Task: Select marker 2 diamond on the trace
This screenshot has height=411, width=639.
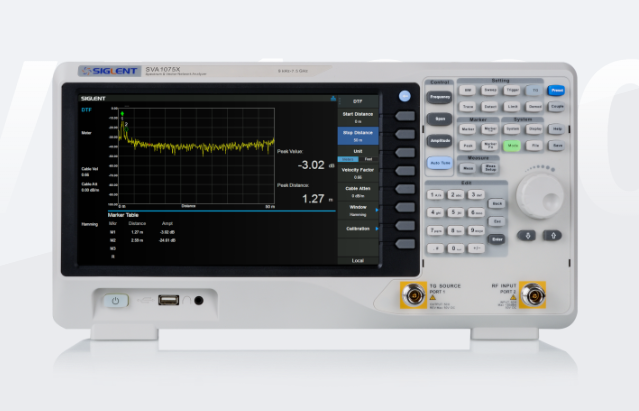Action: (x=127, y=129)
